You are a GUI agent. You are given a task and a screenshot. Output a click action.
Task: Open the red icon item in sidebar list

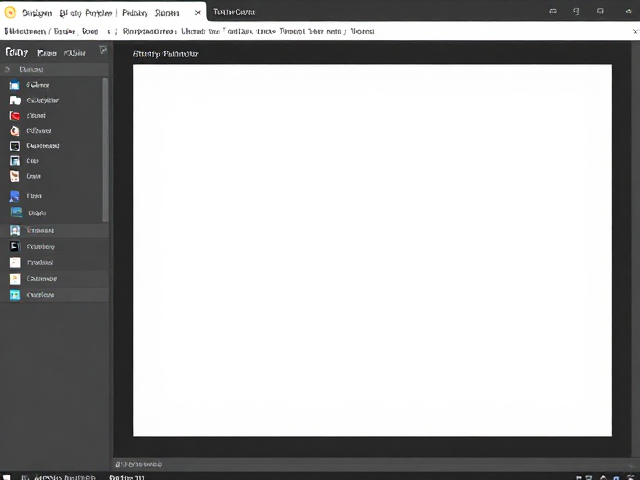[52, 116]
